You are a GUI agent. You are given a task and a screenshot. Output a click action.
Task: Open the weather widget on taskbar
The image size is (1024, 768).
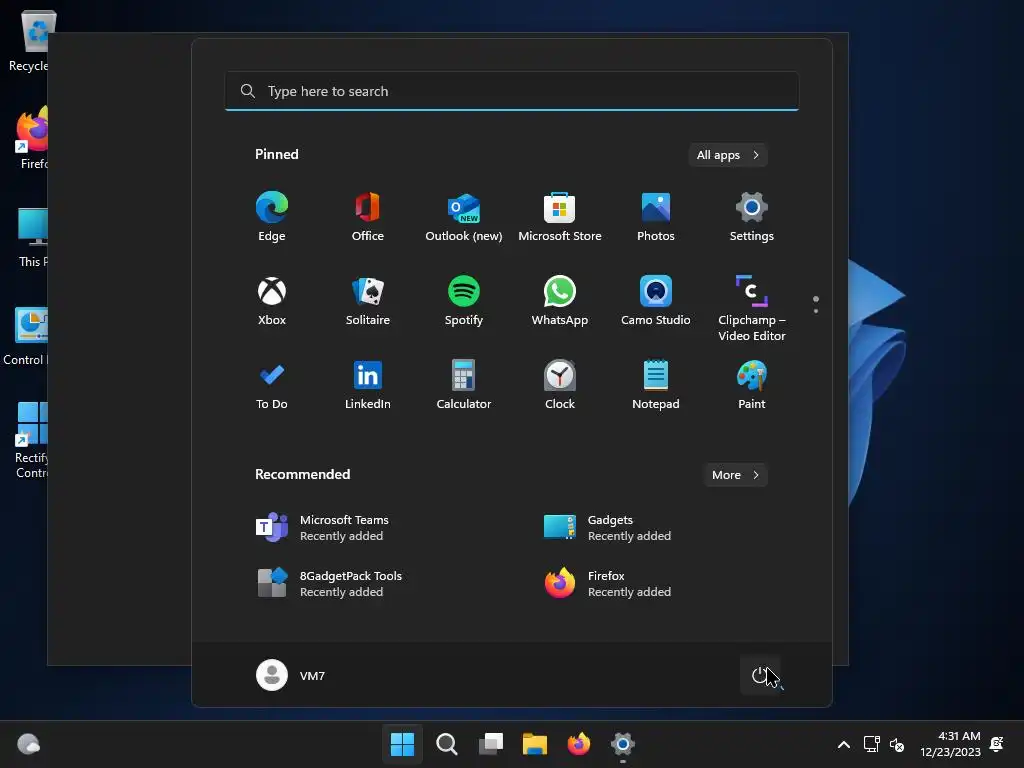(x=28, y=744)
